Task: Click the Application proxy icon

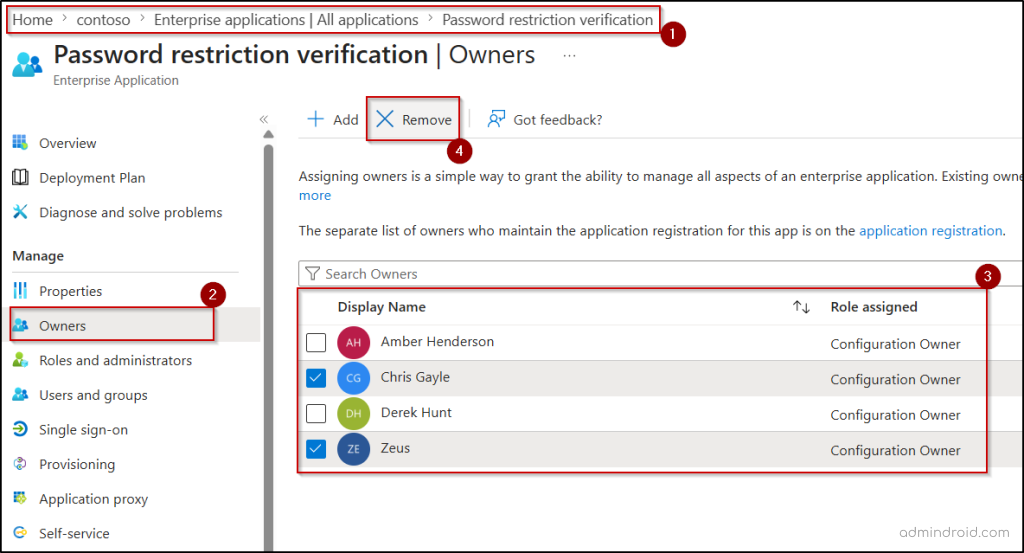Action: click(x=20, y=498)
